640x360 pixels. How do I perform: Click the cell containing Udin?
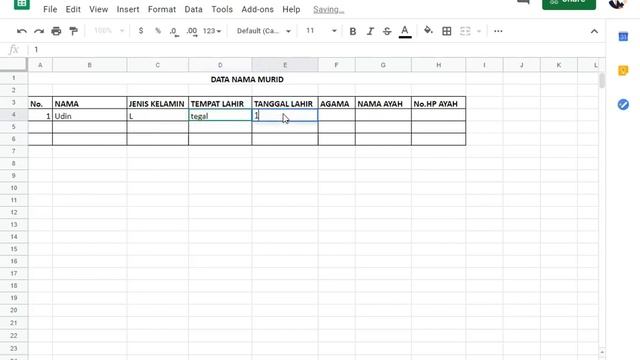point(89,116)
